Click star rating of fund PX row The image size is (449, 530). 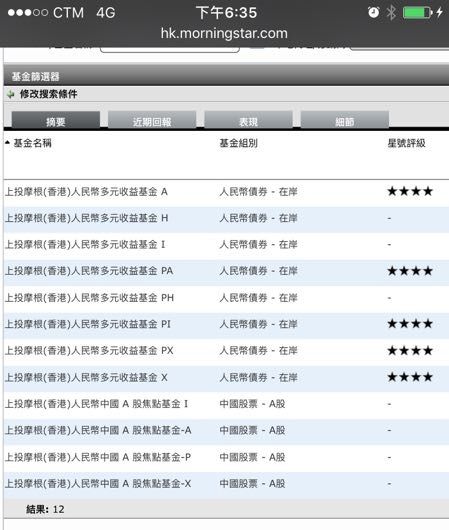[410, 351]
